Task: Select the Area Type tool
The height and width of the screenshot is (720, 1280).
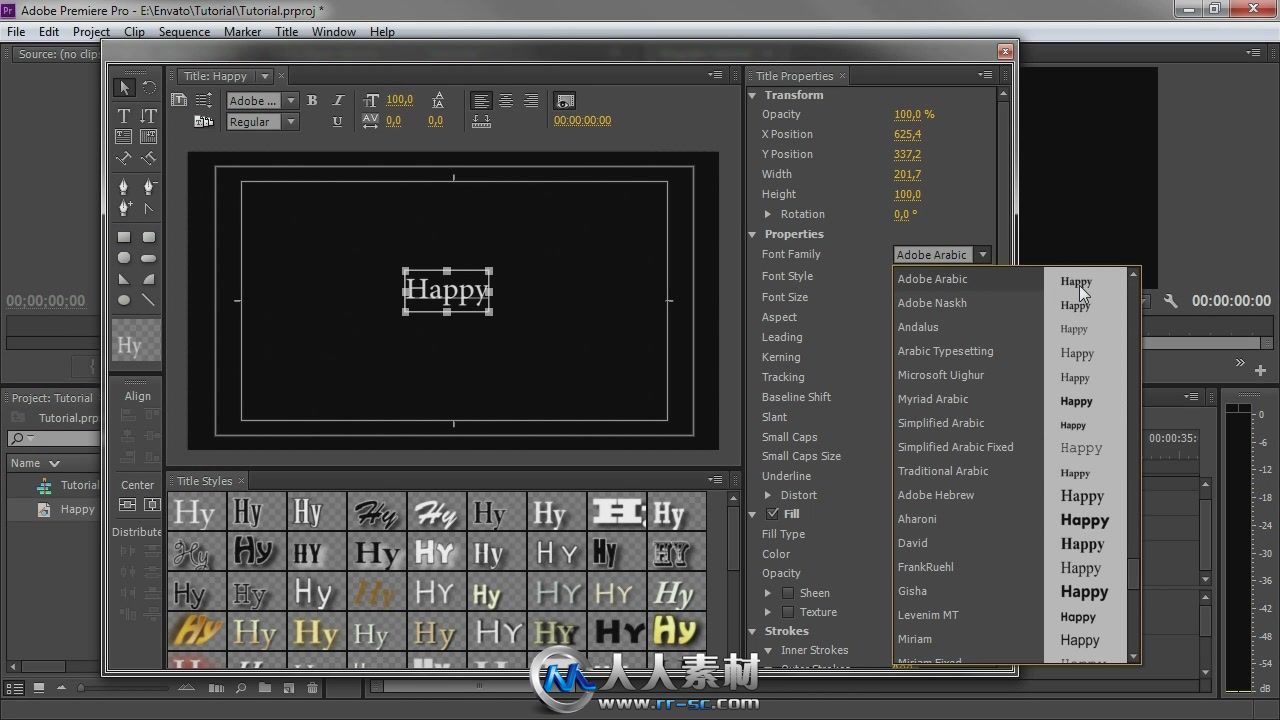Action: tap(124, 136)
